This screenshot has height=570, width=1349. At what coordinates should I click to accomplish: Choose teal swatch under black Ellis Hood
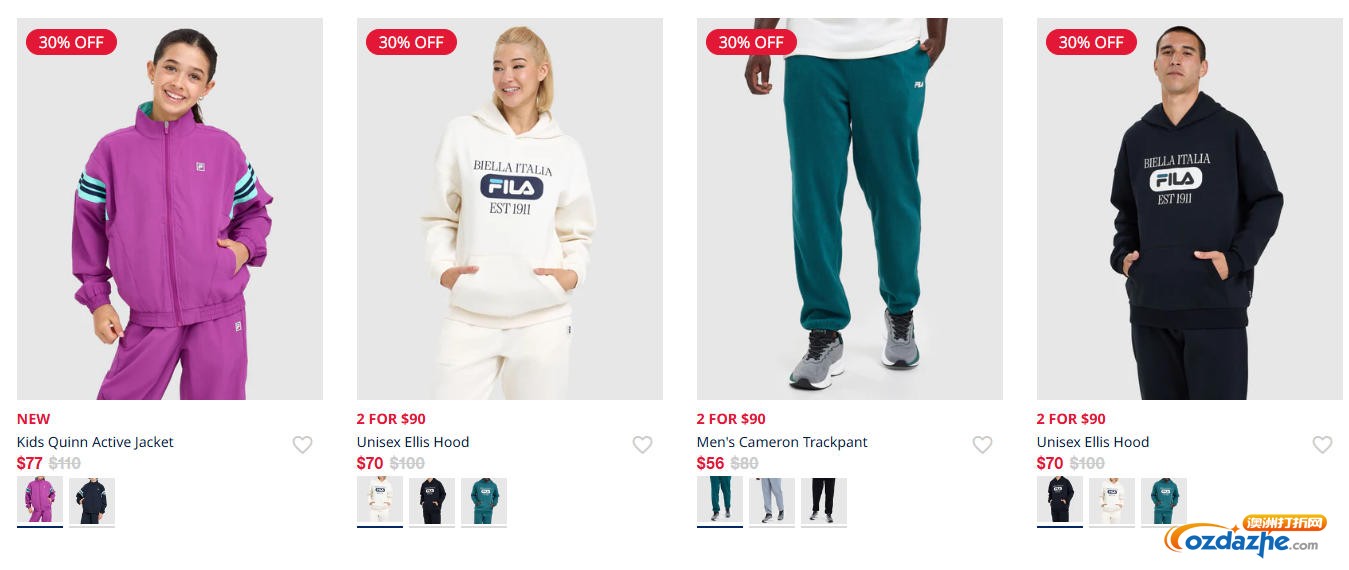1164,500
